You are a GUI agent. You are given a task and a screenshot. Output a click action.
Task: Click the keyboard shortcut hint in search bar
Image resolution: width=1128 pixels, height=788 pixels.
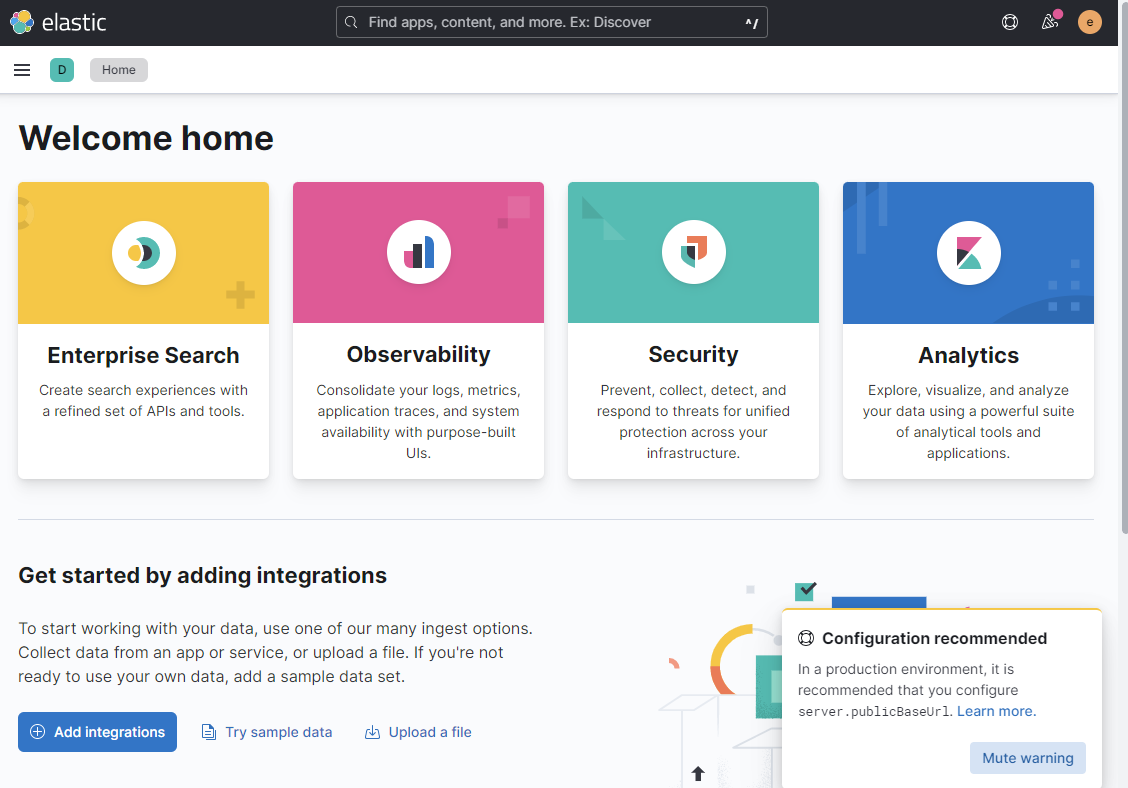[x=752, y=22]
